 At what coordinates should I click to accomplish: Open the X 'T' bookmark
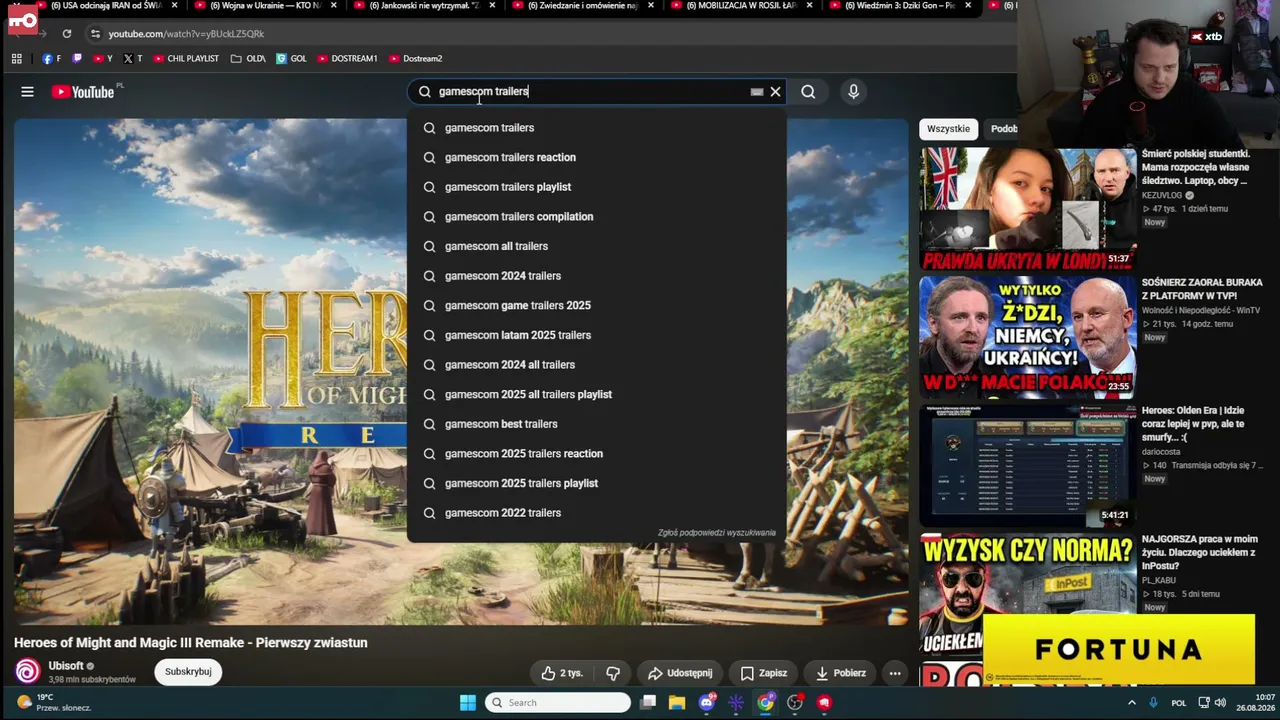pyautogui.click(x=133, y=59)
